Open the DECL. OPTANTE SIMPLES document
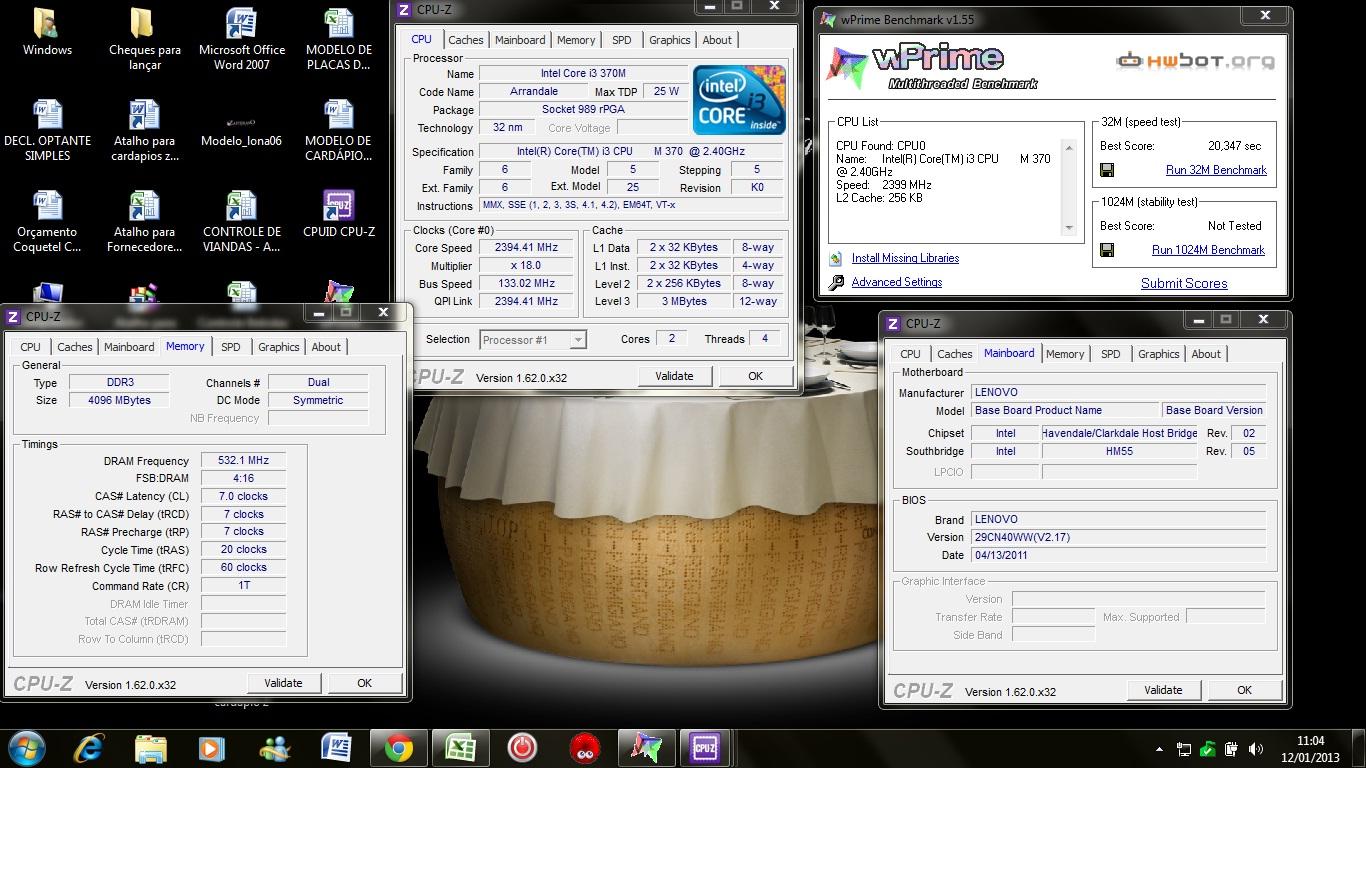Viewport: 1366px width, 877px height. 47,130
